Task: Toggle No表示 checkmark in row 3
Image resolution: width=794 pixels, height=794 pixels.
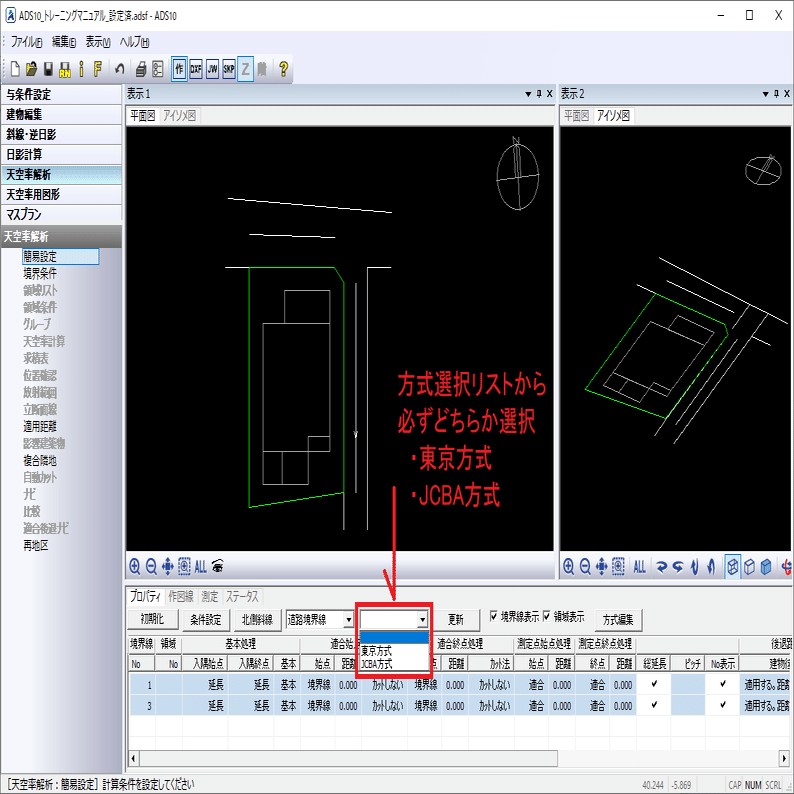Action: pyautogui.click(x=723, y=704)
